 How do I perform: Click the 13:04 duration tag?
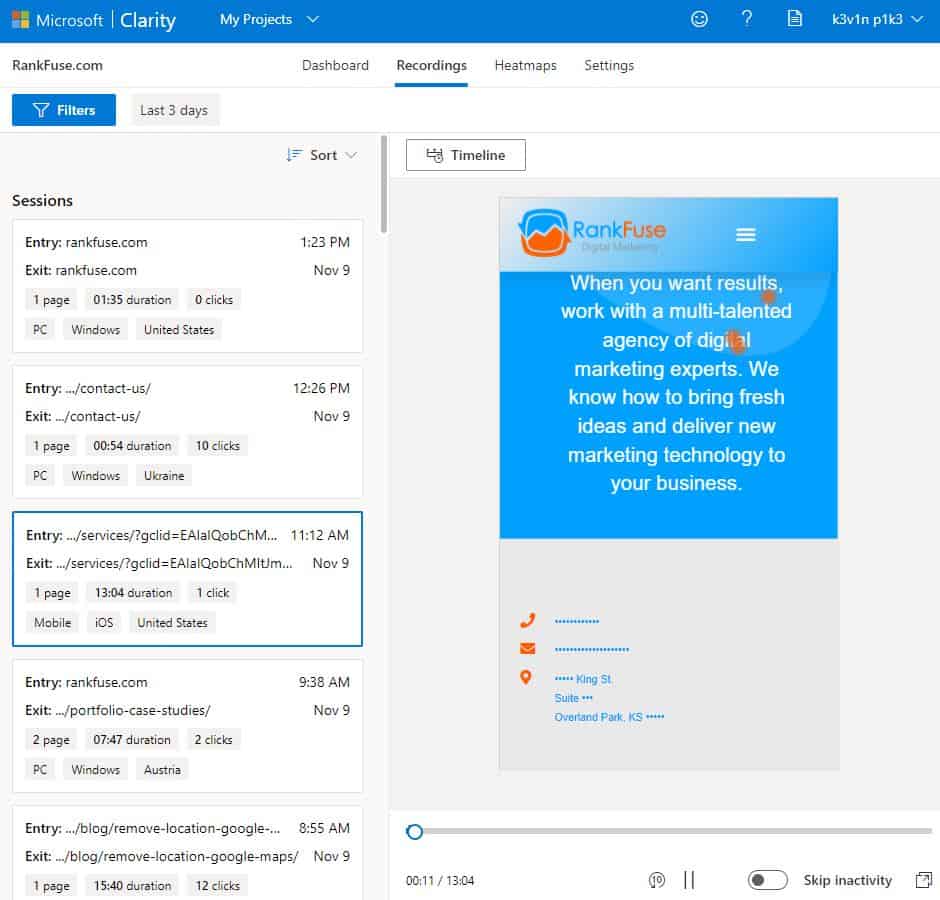(133, 592)
